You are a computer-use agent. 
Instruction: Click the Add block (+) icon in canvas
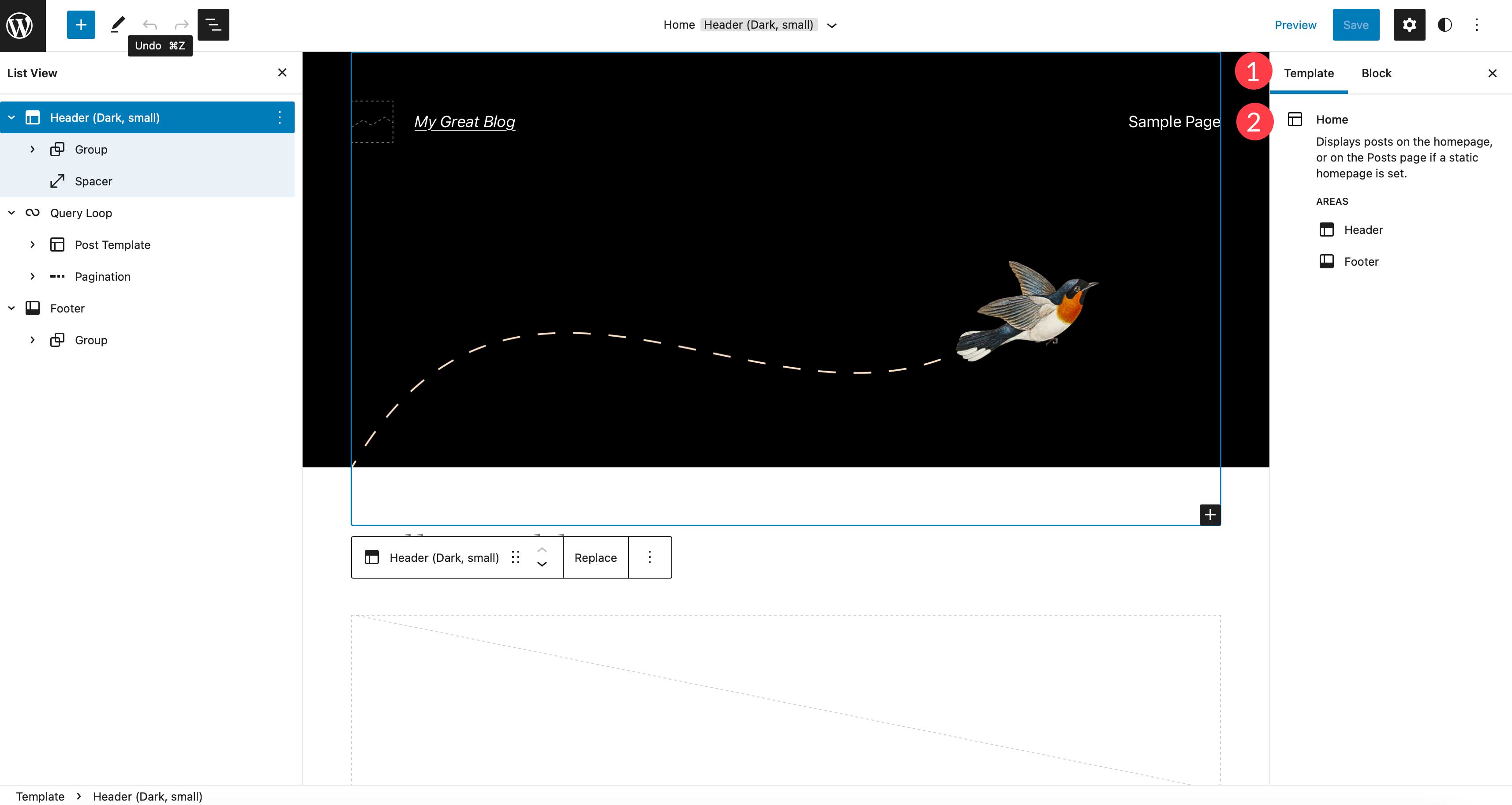1209,514
